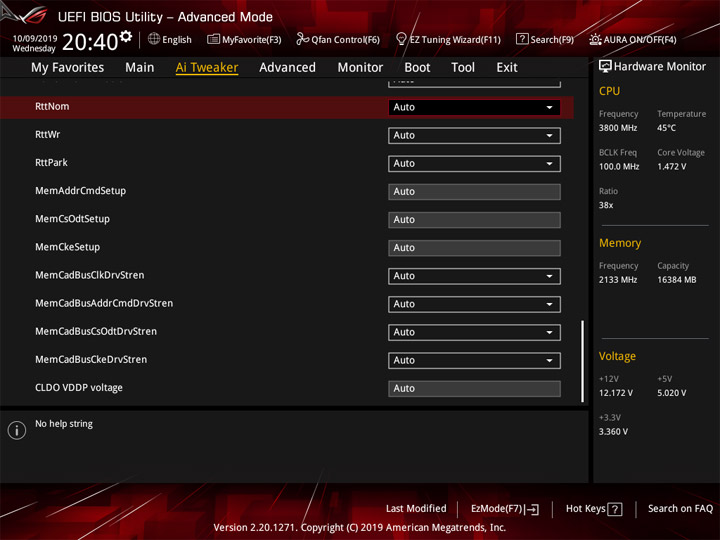
Task: Switch to EzMode(F7)
Action: (505, 509)
